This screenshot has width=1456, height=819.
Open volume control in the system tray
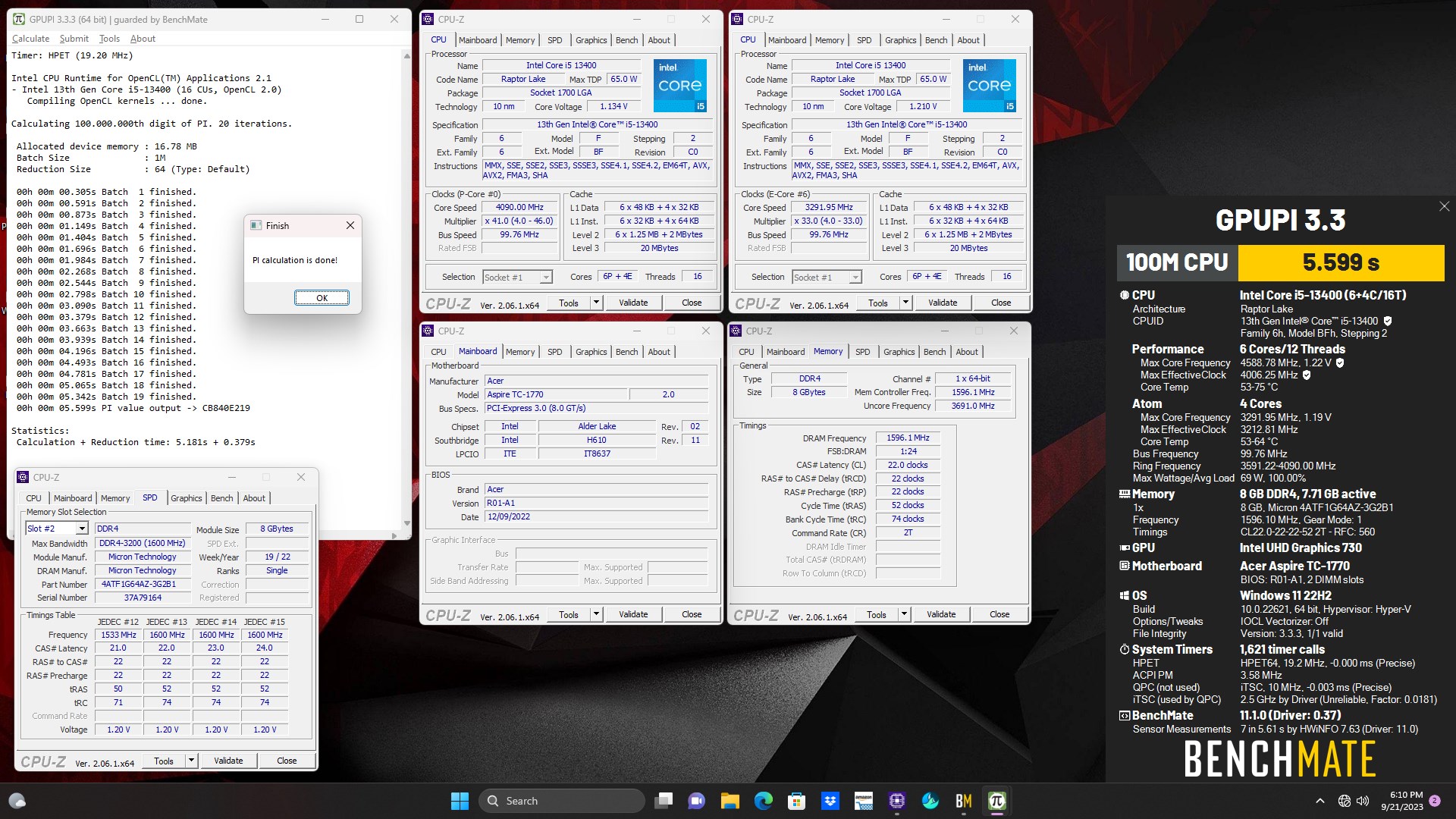tap(1363, 801)
